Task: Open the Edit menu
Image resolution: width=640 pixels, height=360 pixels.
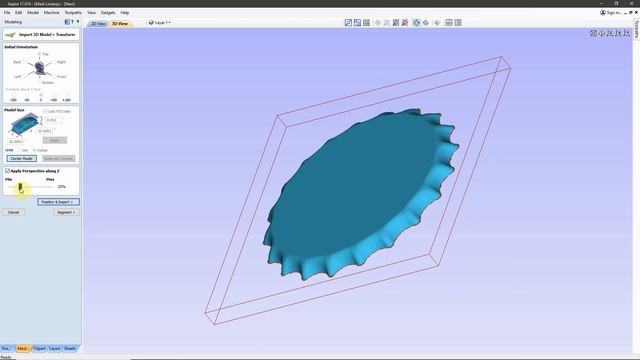Action: pos(19,13)
